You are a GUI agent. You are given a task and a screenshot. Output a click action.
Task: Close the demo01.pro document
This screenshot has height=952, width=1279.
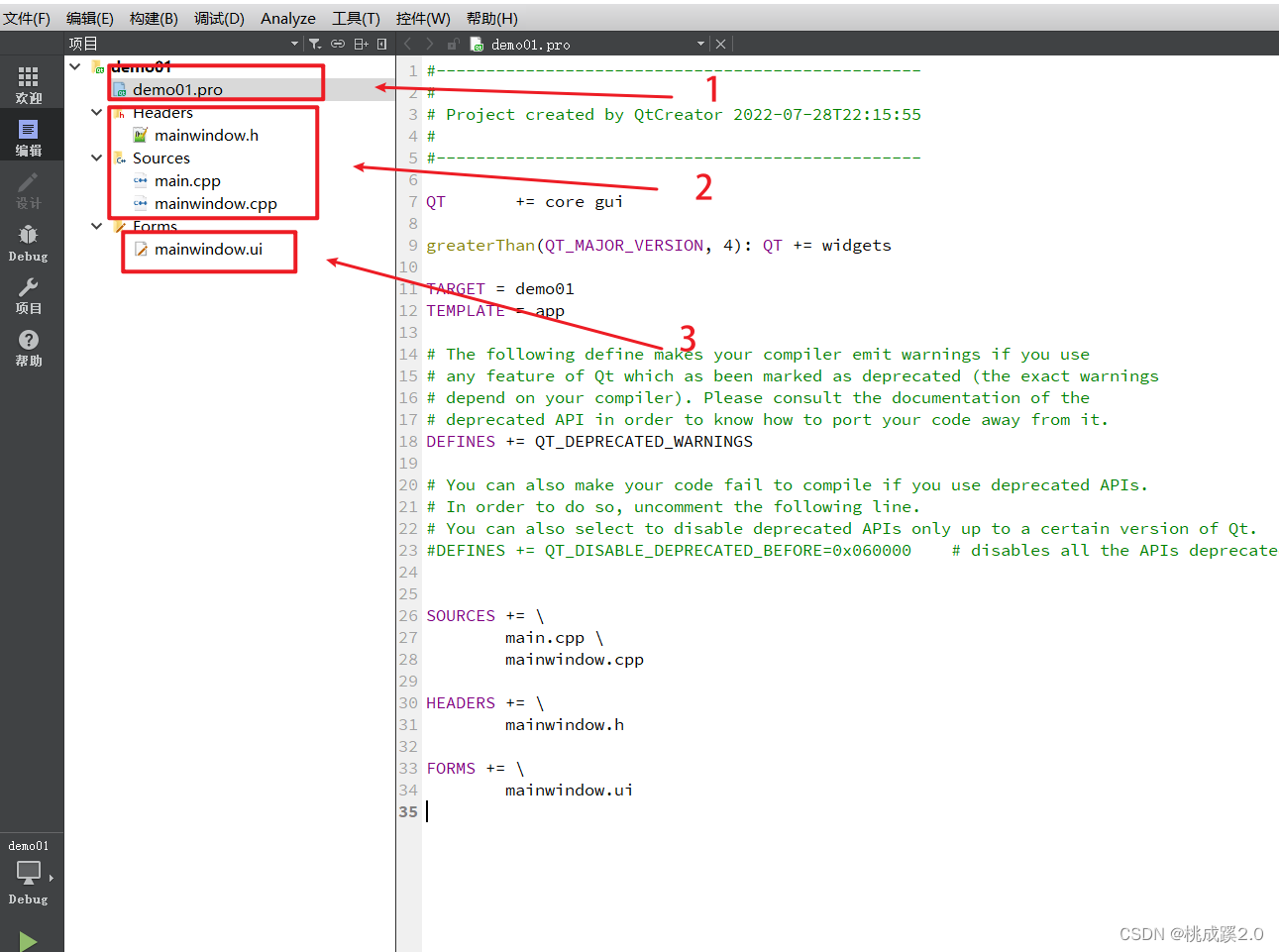[721, 44]
